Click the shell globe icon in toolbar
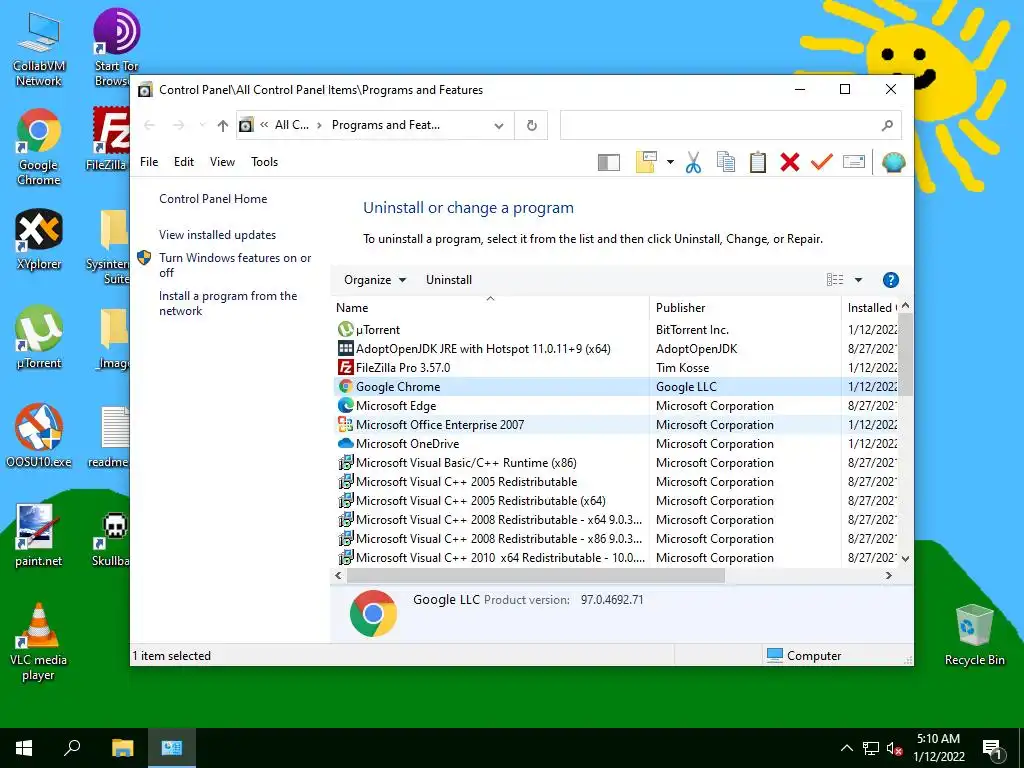Screen dimensions: 1024x768 893,162
